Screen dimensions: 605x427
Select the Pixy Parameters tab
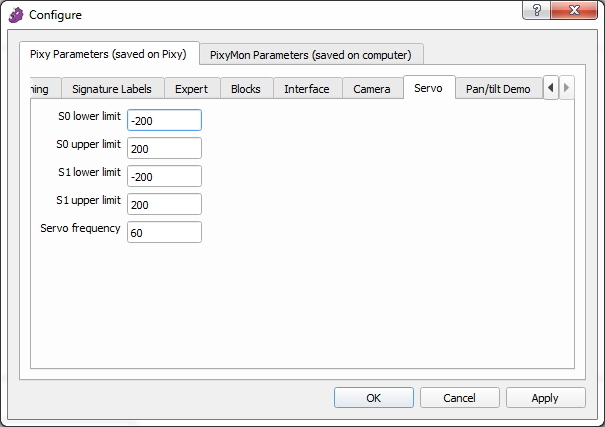tap(109, 54)
